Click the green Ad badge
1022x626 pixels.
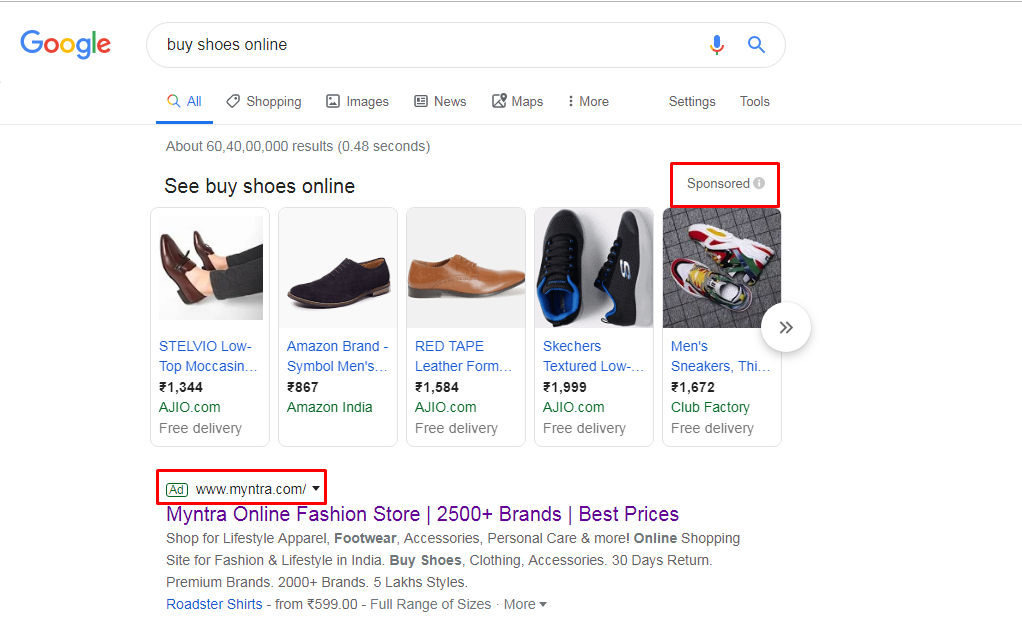177,490
